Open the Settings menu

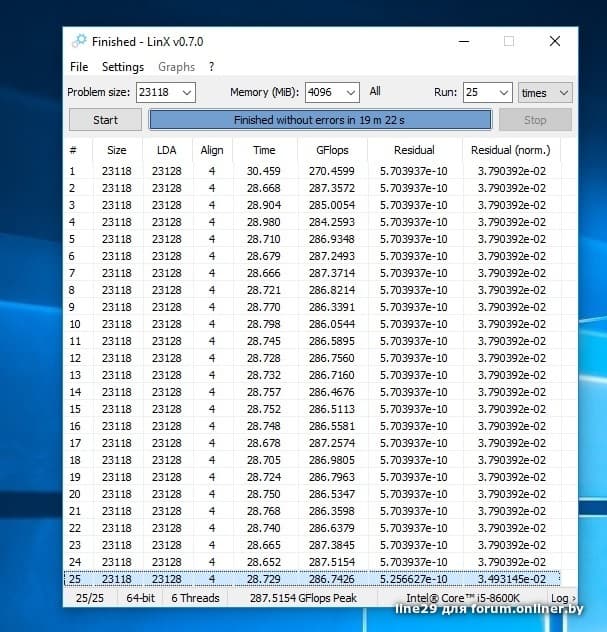123,67
